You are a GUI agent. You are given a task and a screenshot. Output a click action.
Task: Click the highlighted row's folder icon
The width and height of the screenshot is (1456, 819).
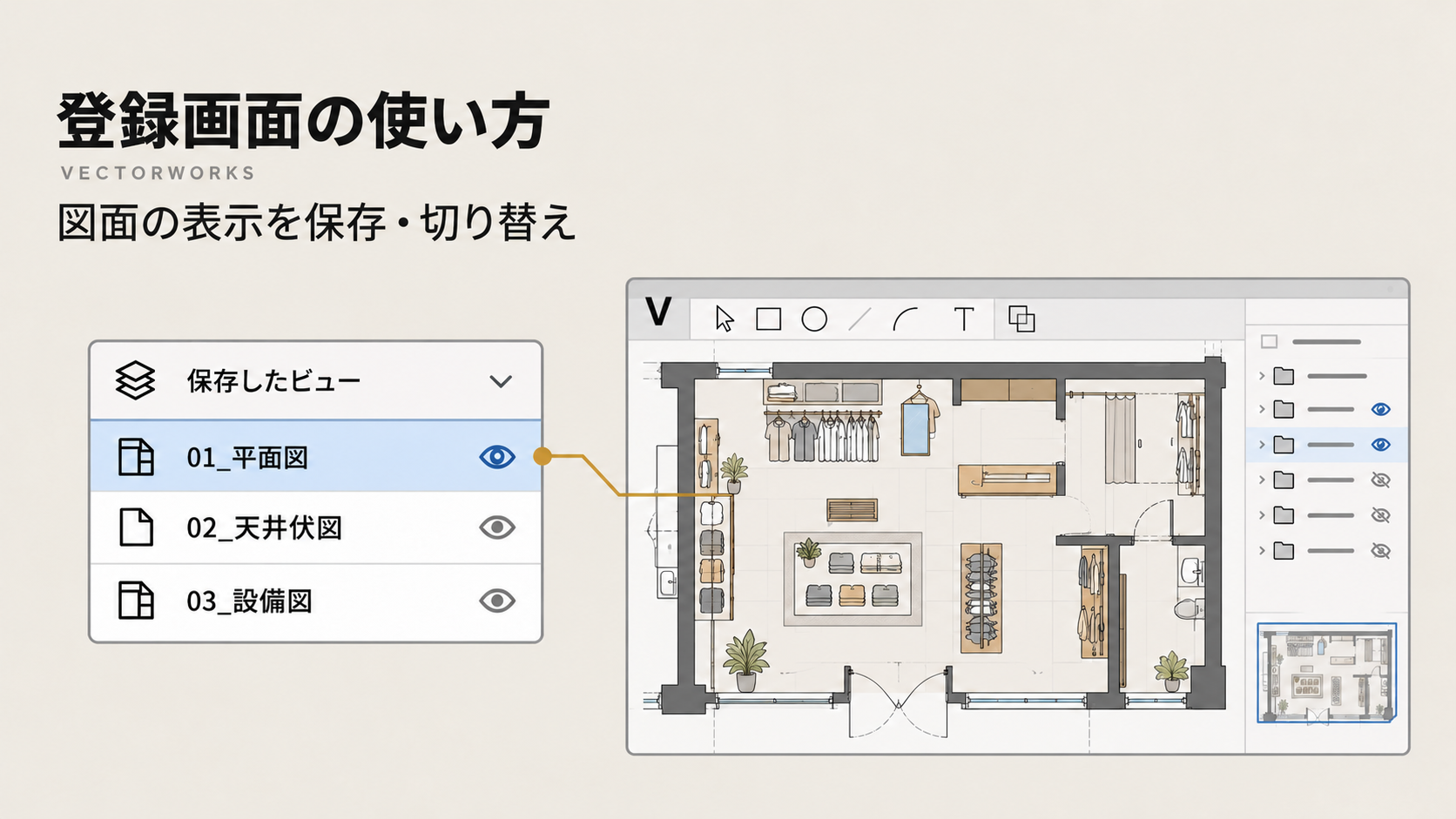1284,445
